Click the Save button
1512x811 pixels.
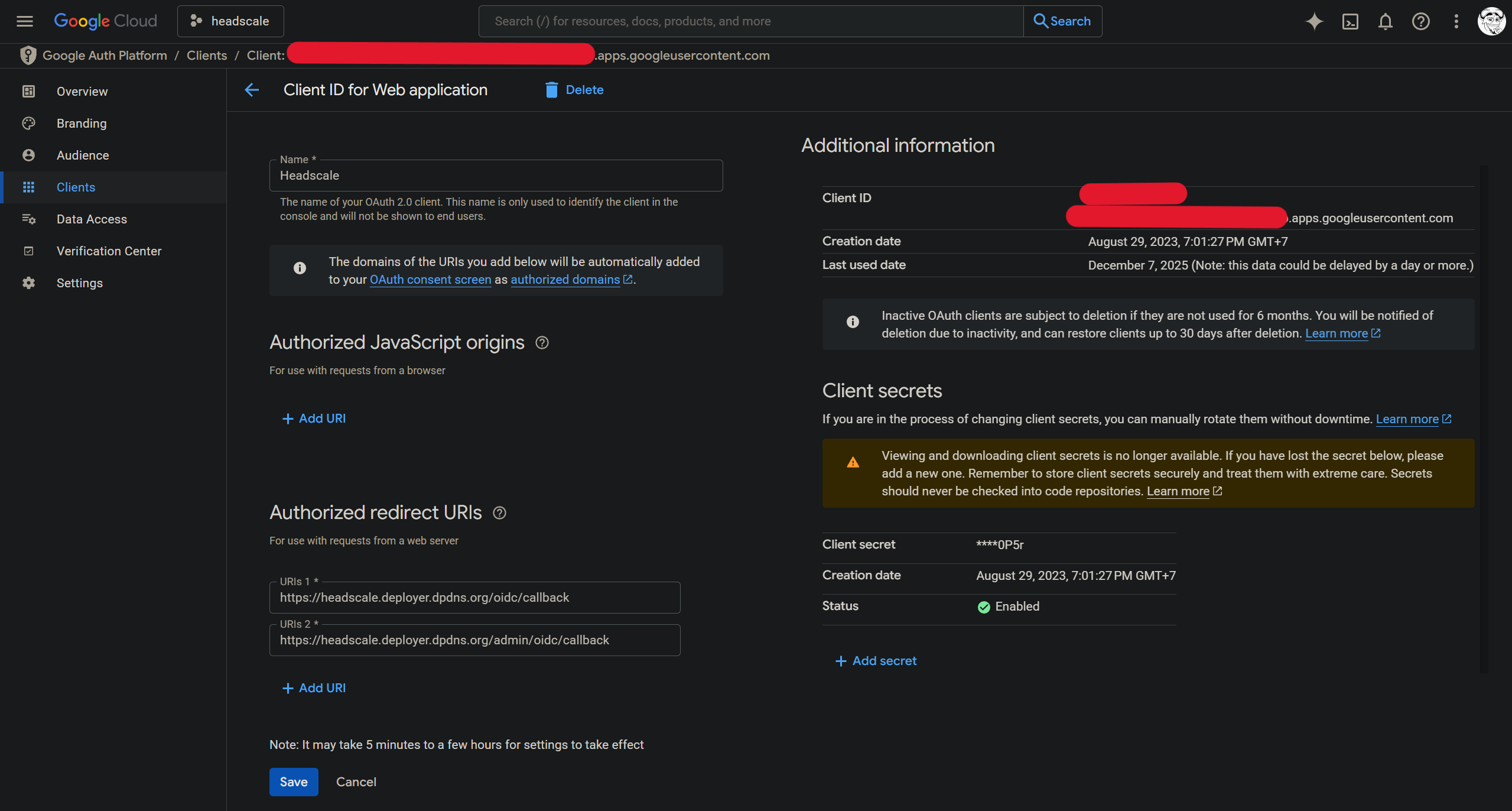pyautogui.click(x=294, y=781)
